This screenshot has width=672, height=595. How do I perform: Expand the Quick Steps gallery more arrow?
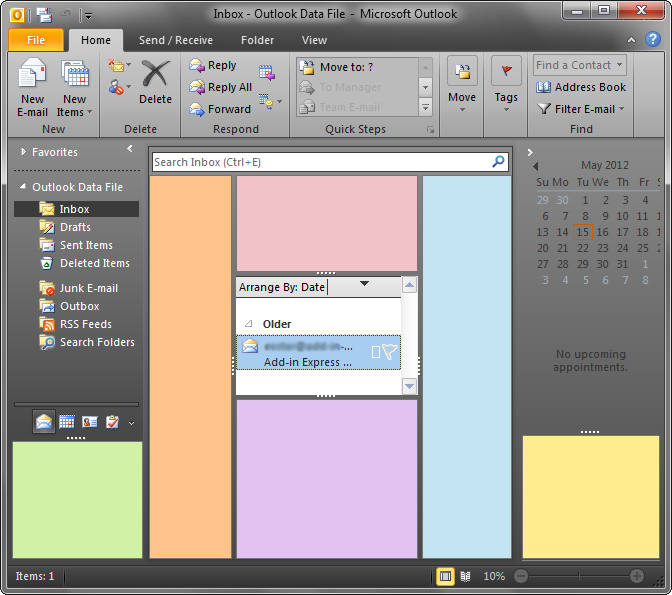(425, 107)
